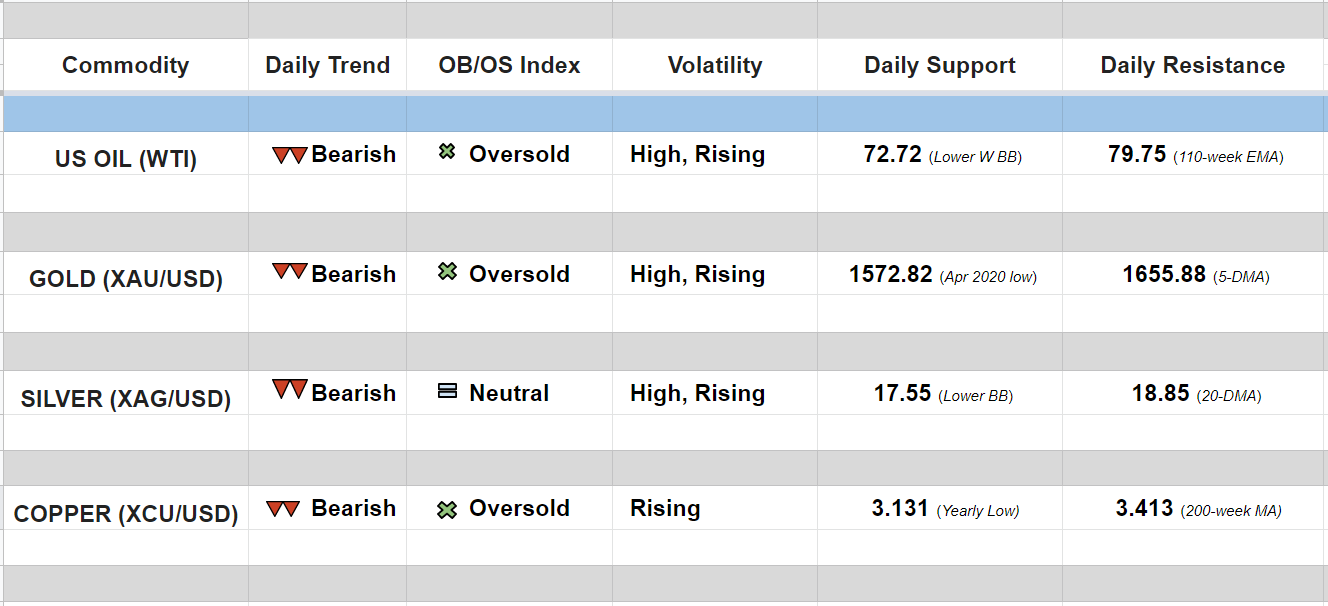The image size is (1328, 606).
Task: Click the oversold cross icon for Gold
Action: coord(447,272)
